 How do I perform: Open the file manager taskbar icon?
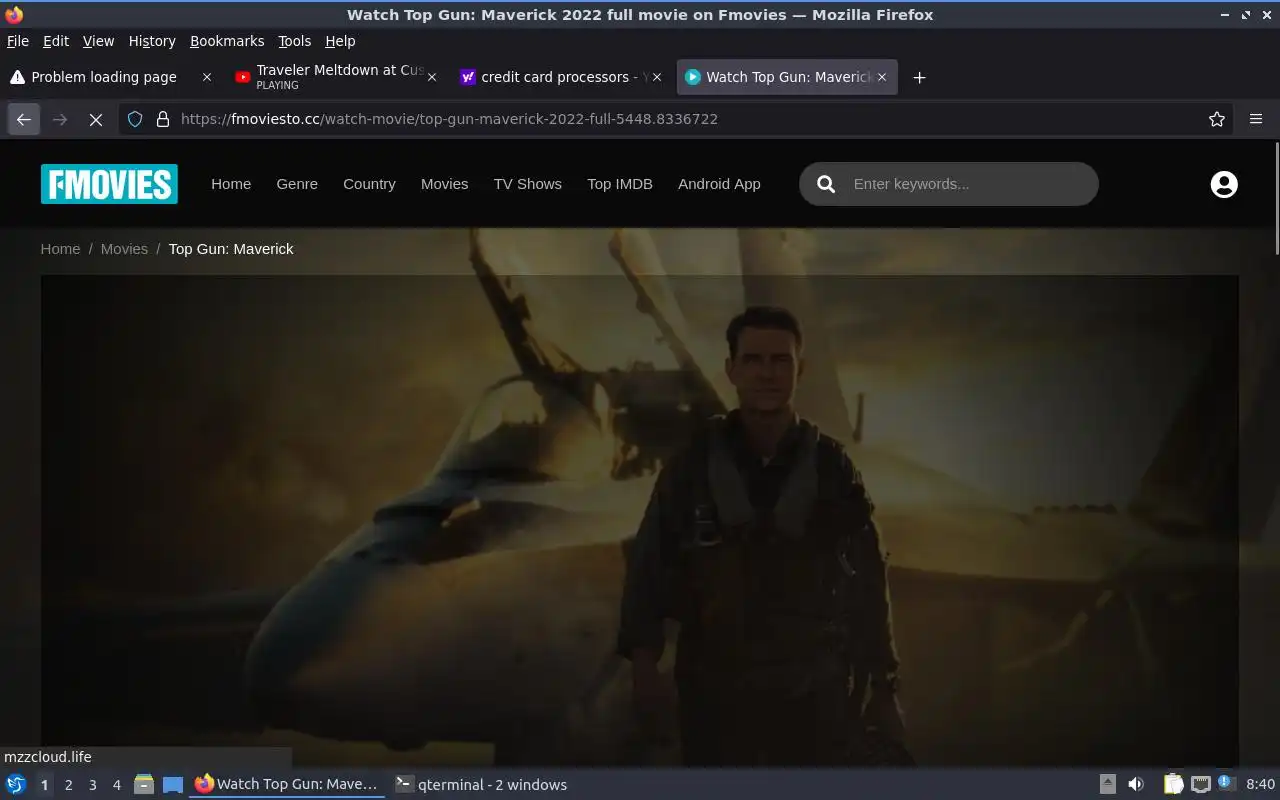point(144,785)
